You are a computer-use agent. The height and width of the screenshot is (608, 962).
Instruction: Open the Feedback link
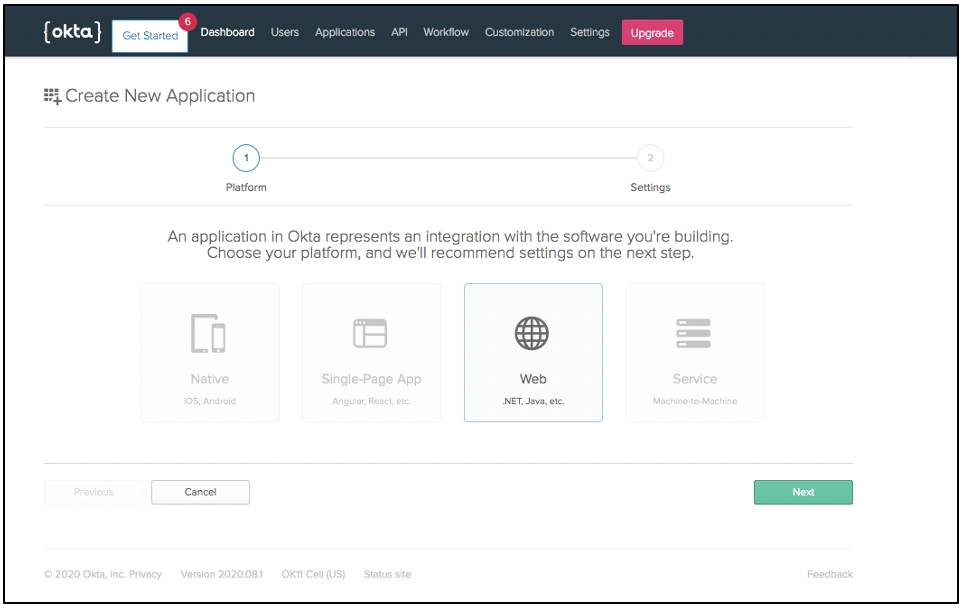[829, 574]
